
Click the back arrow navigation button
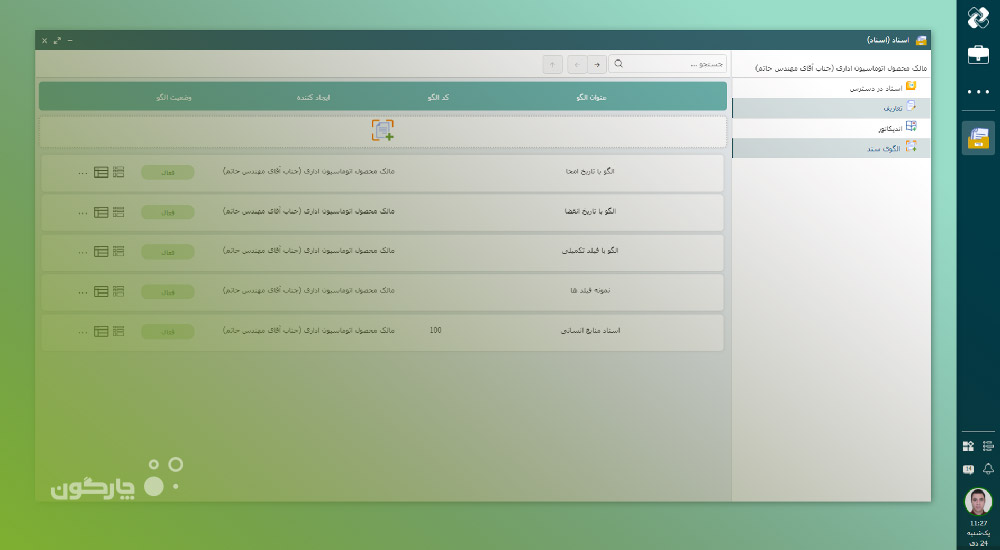577,64
